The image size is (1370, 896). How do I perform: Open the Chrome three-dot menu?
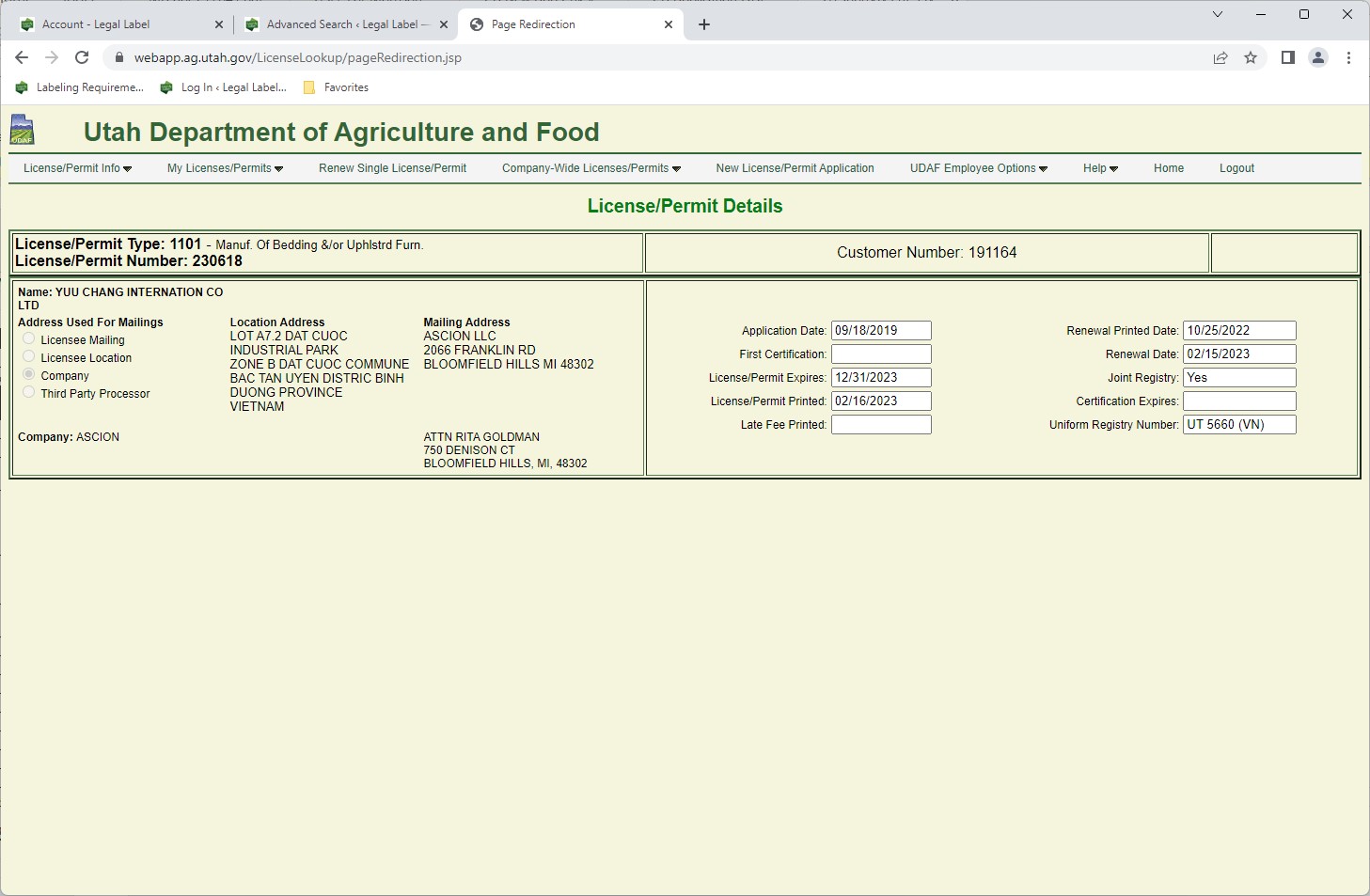1348,57
